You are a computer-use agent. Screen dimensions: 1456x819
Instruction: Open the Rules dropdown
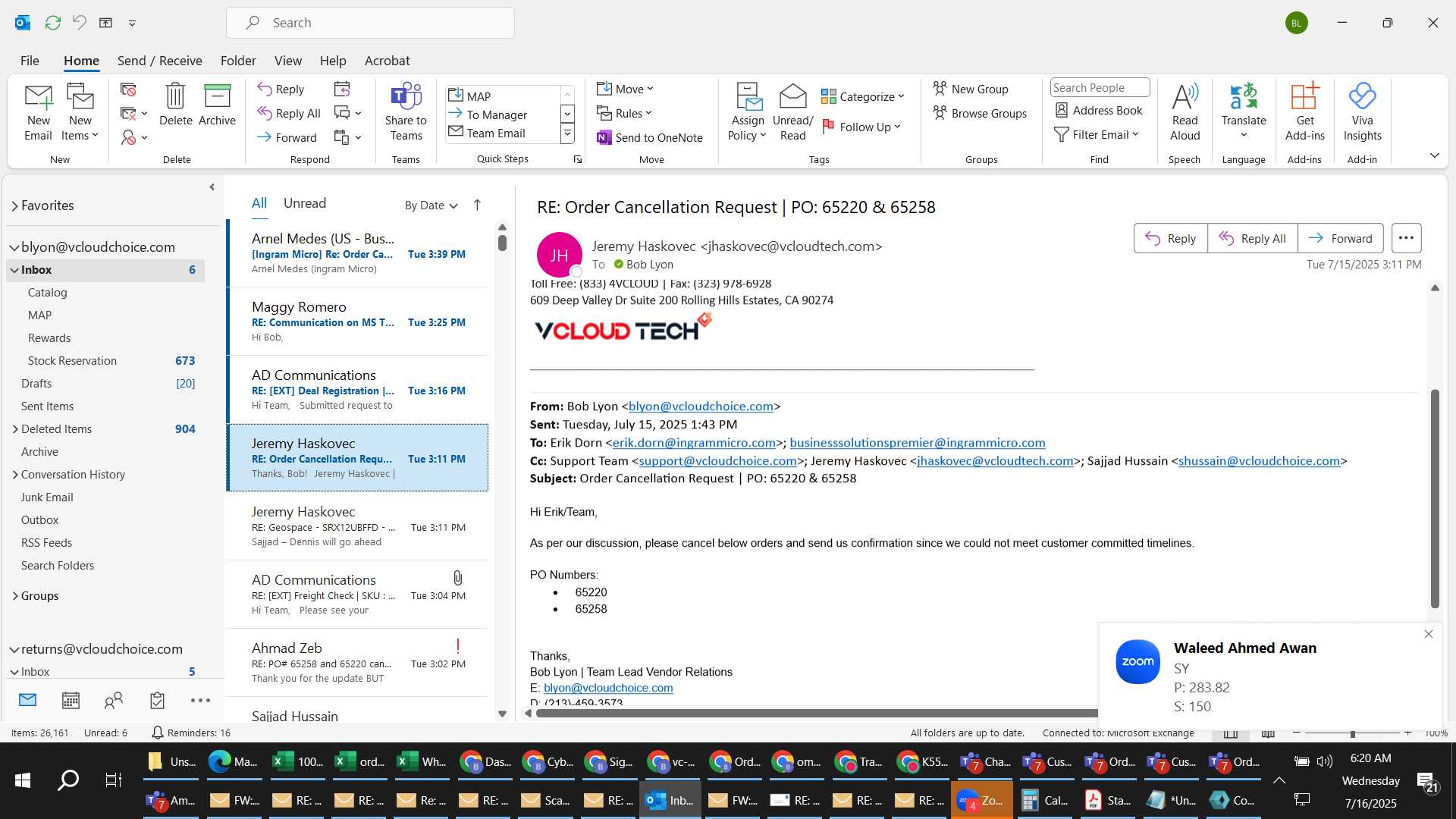point(624,113)
